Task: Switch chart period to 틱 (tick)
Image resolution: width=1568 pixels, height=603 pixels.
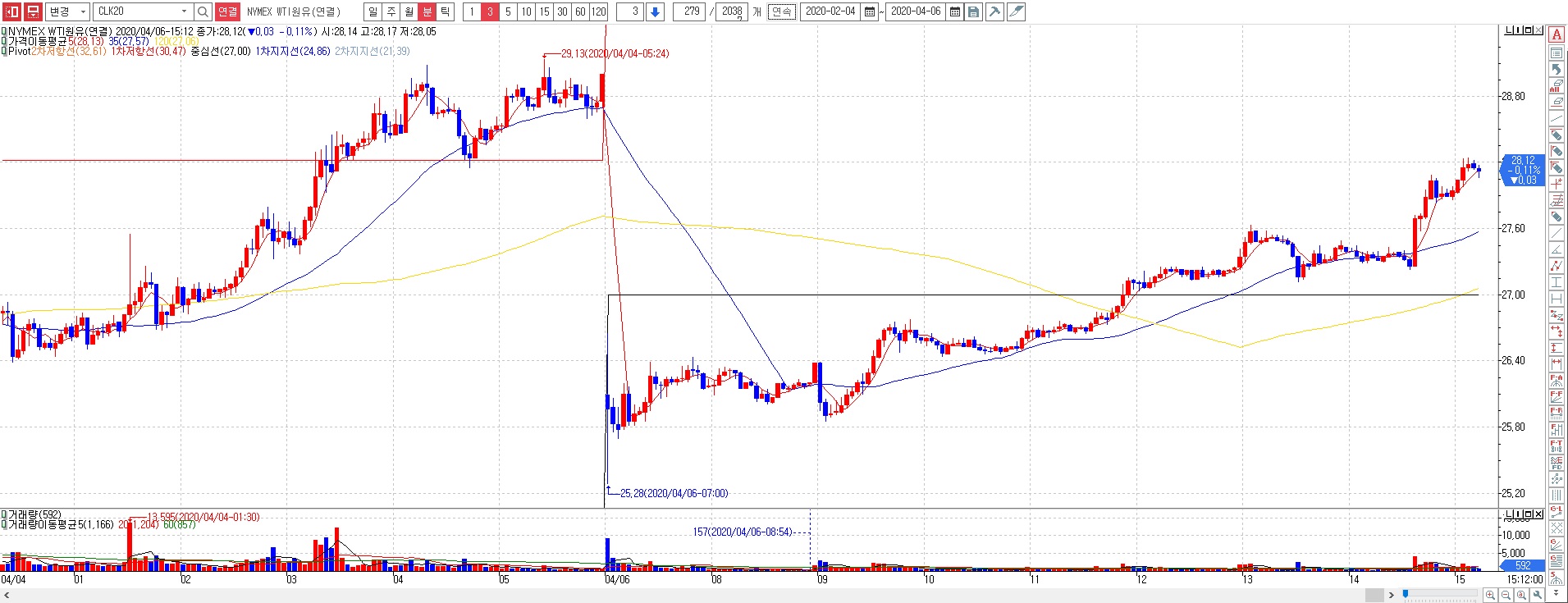Action: click(x=445, y=11)
